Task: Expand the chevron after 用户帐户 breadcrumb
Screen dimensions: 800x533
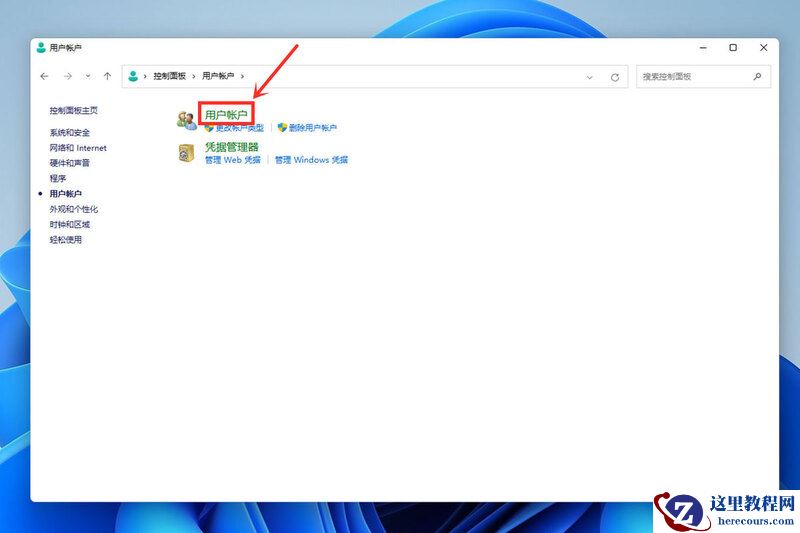Action: pyautogui.click(x=242, y=77)
